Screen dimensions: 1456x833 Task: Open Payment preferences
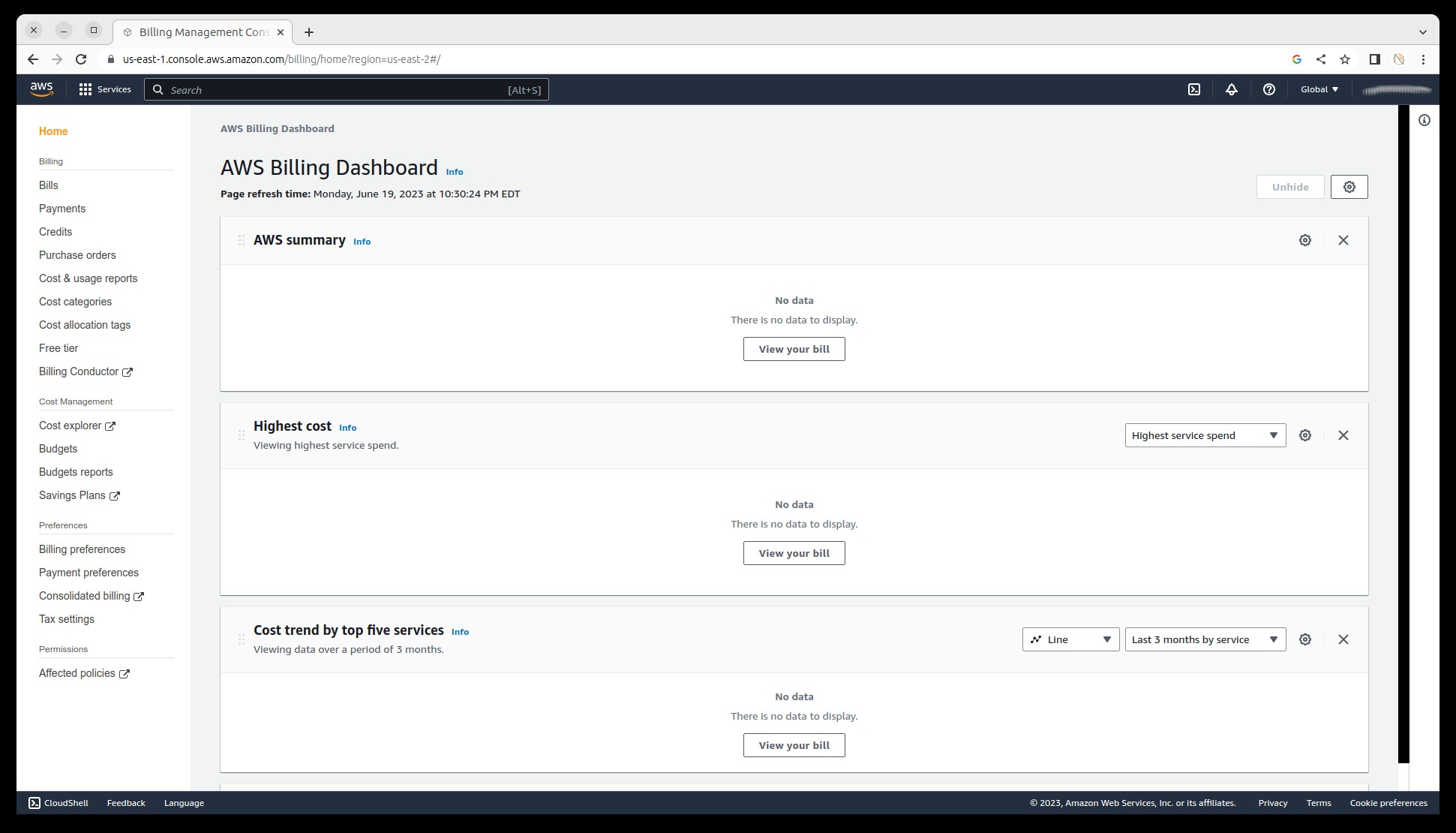pyautogui.click(x=89, y=573)
